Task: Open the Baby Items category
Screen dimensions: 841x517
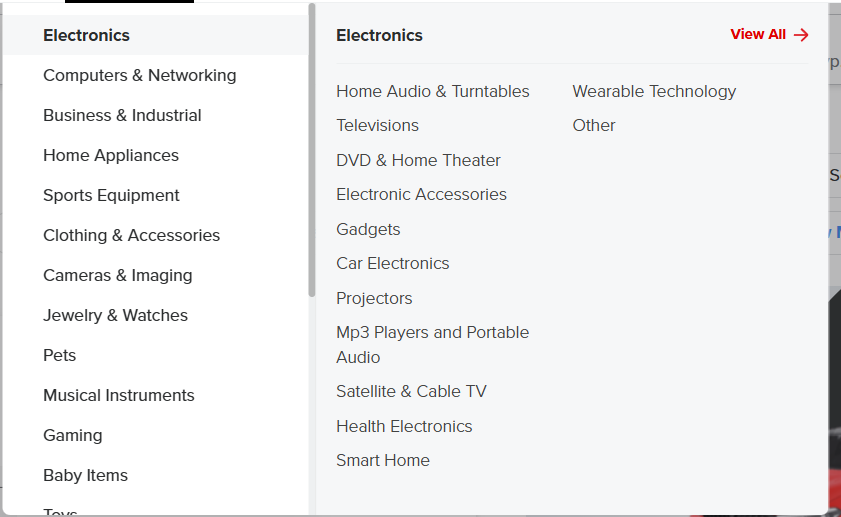Action: tap(85, 475)
